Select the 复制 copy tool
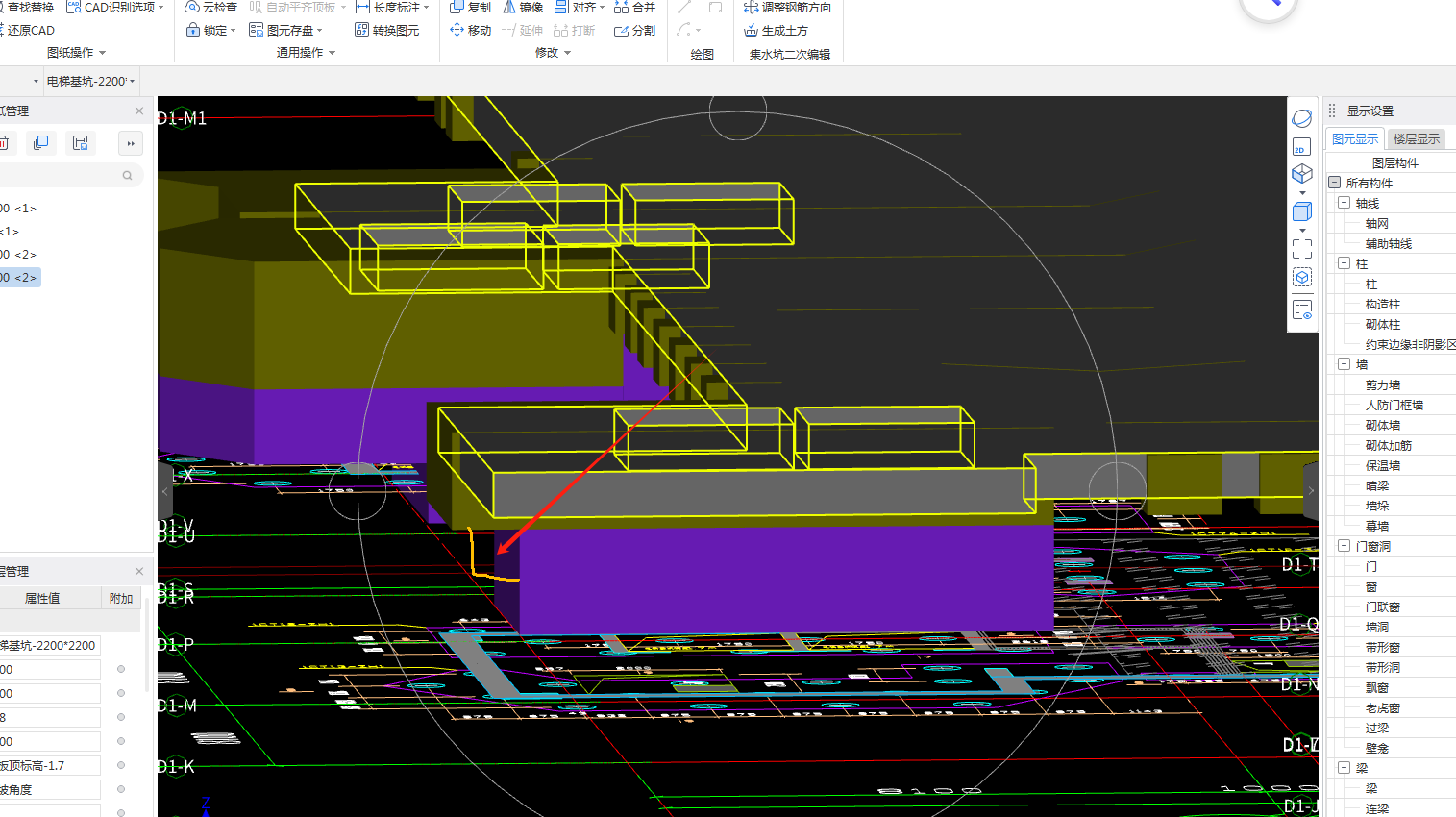1456x817 pixels. coord(471,7)
